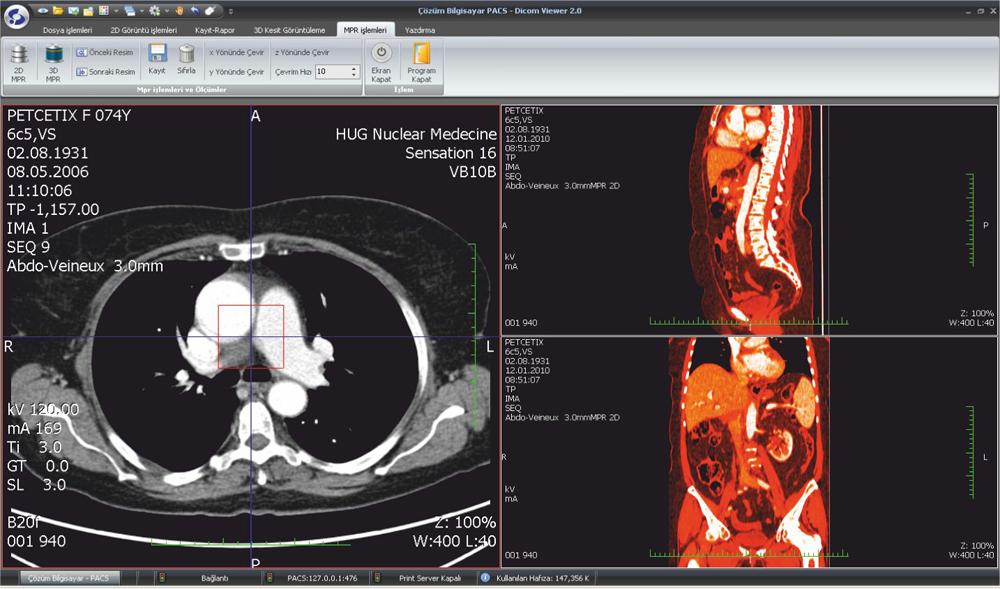1000x589 pixels.
Task: Click y Yönünde Çevir
Action: click(x=236, y=72)
